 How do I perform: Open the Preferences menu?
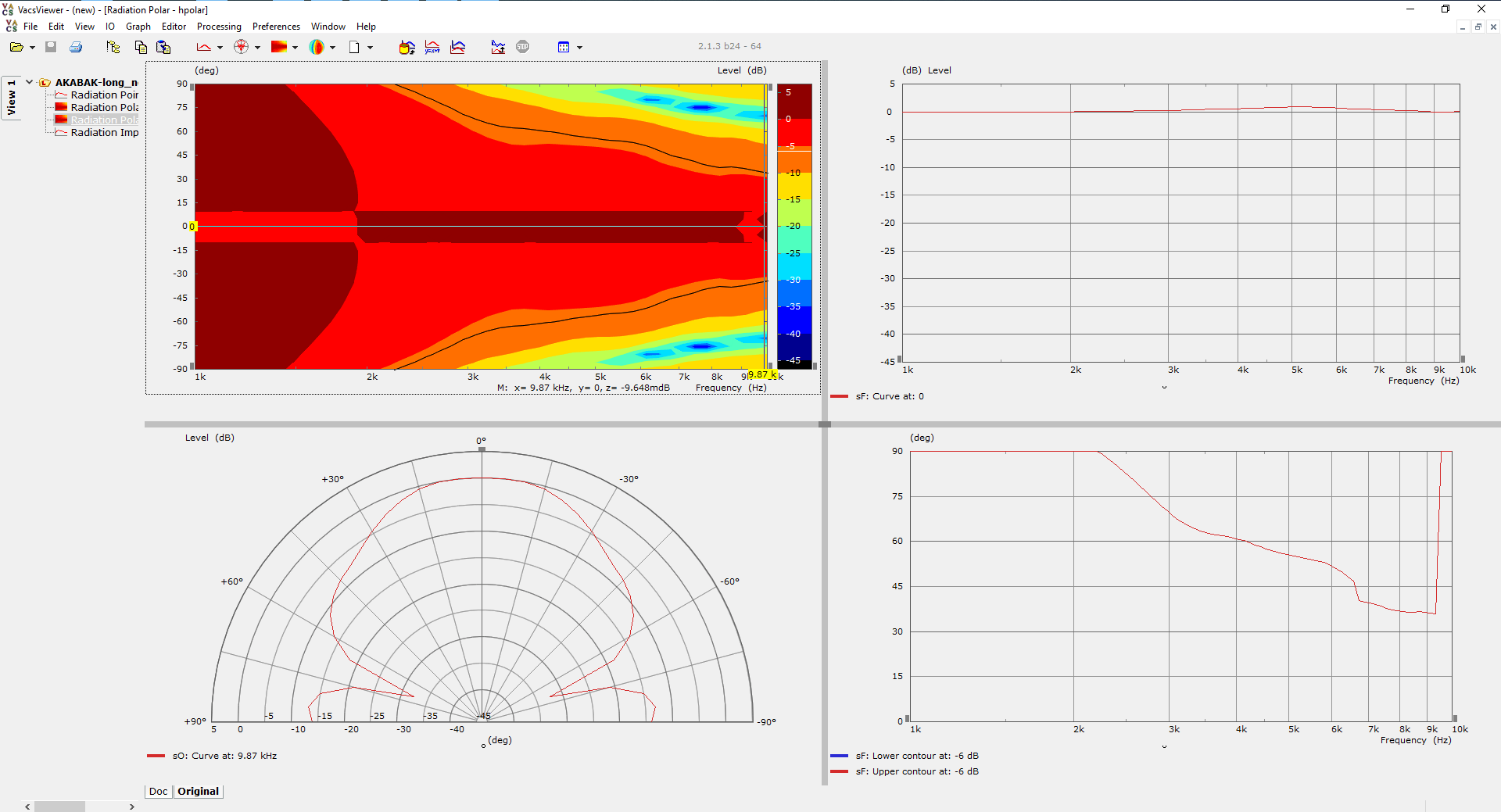(x=276, y=27)
